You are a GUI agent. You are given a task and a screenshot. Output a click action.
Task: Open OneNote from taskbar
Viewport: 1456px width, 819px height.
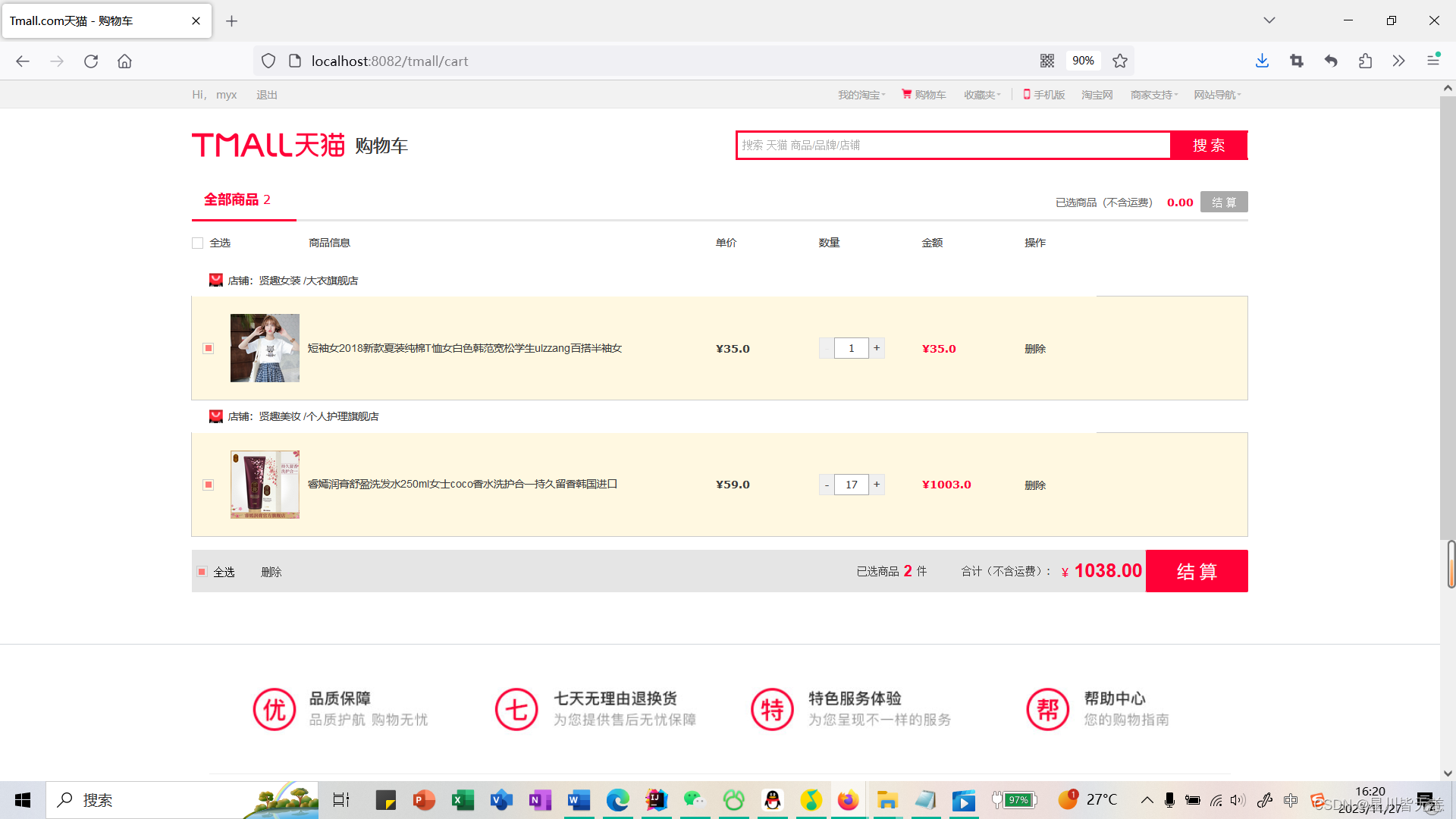pos(540,800)
